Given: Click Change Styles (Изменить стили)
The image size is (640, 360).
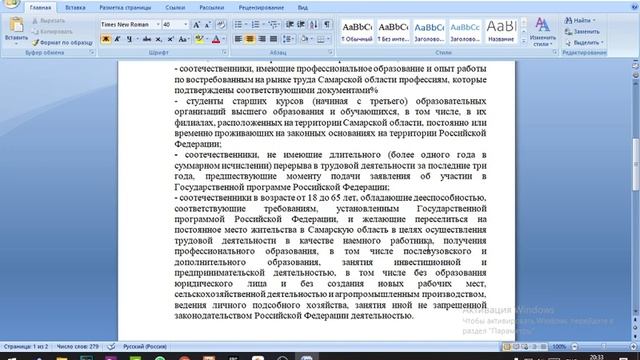Looking at the screenshot, I should point(542,32).
